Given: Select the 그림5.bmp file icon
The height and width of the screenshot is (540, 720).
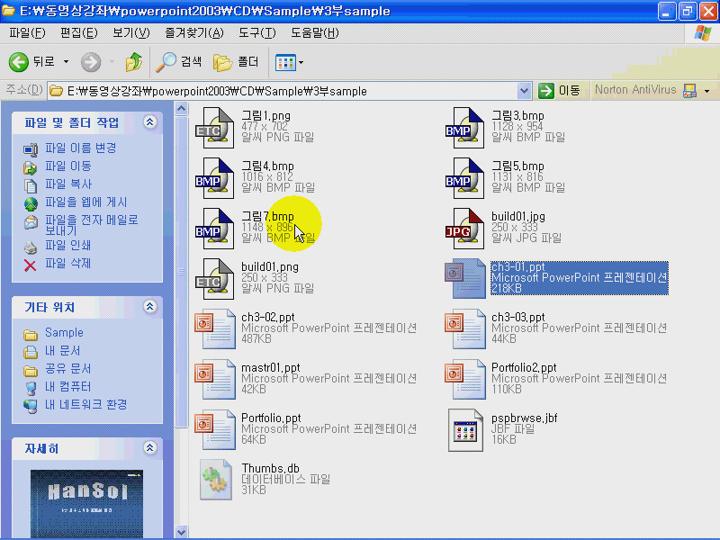Looking at the screenshot, I should point(465,178).
